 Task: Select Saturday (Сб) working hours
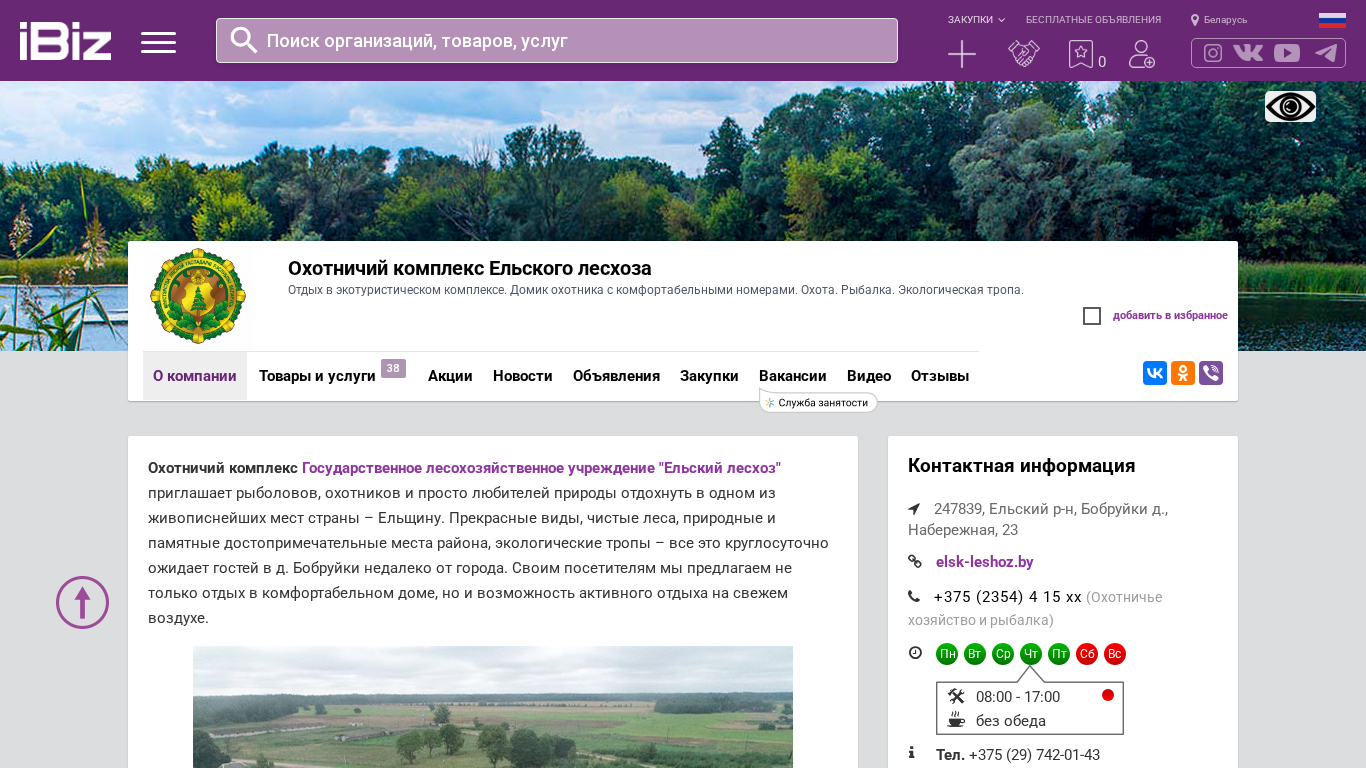coord(1087,654)
